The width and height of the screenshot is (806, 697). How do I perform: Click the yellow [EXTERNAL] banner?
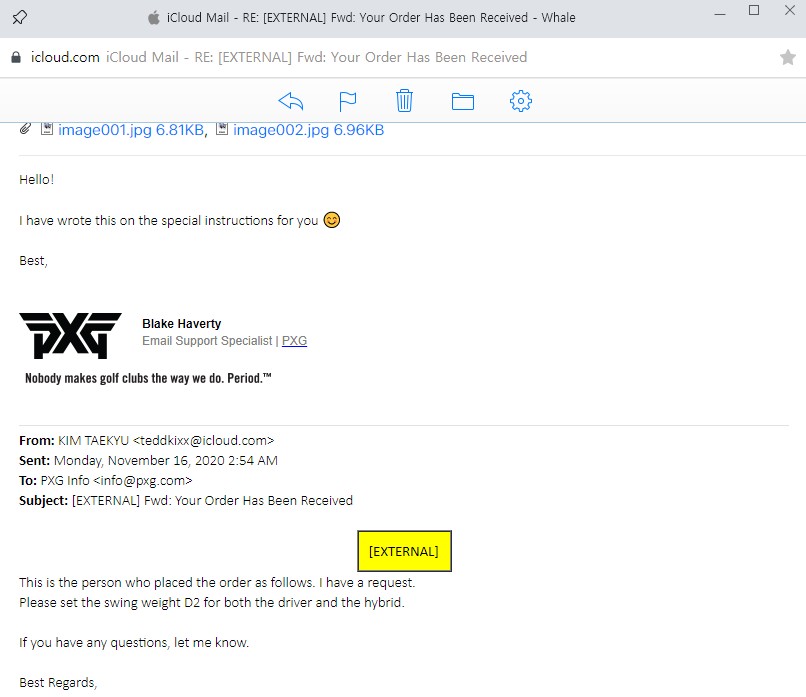(404, 551)
